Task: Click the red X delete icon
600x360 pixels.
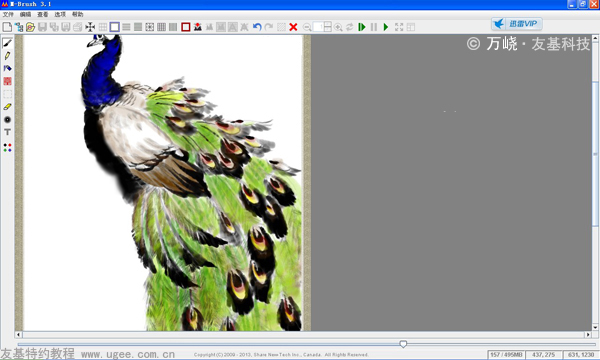Action: pos(293,27)
